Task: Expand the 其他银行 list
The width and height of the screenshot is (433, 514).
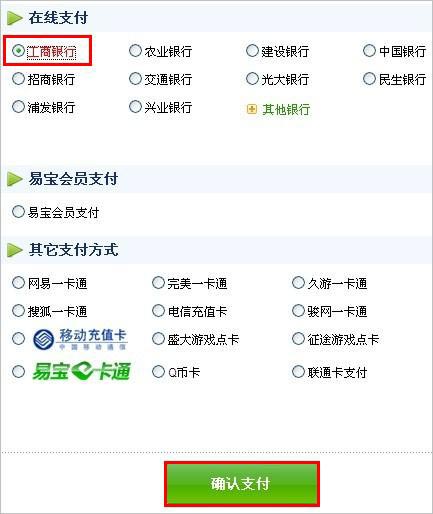Action: tap(286, 109)
